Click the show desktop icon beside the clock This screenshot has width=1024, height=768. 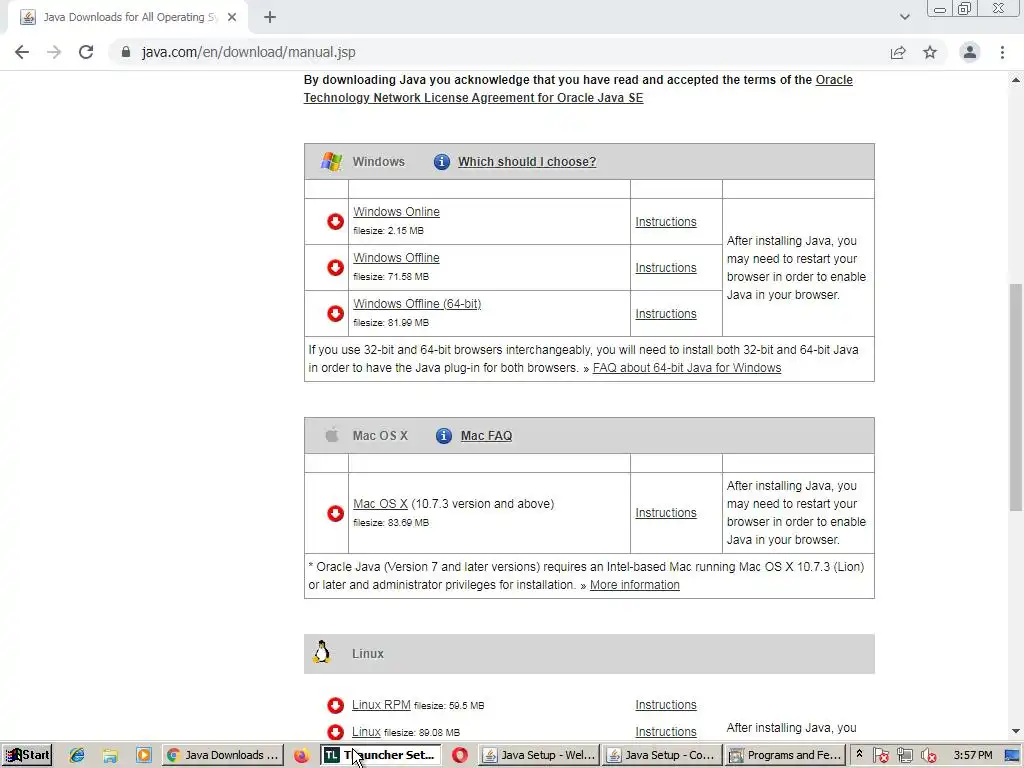pos(1012,755)
